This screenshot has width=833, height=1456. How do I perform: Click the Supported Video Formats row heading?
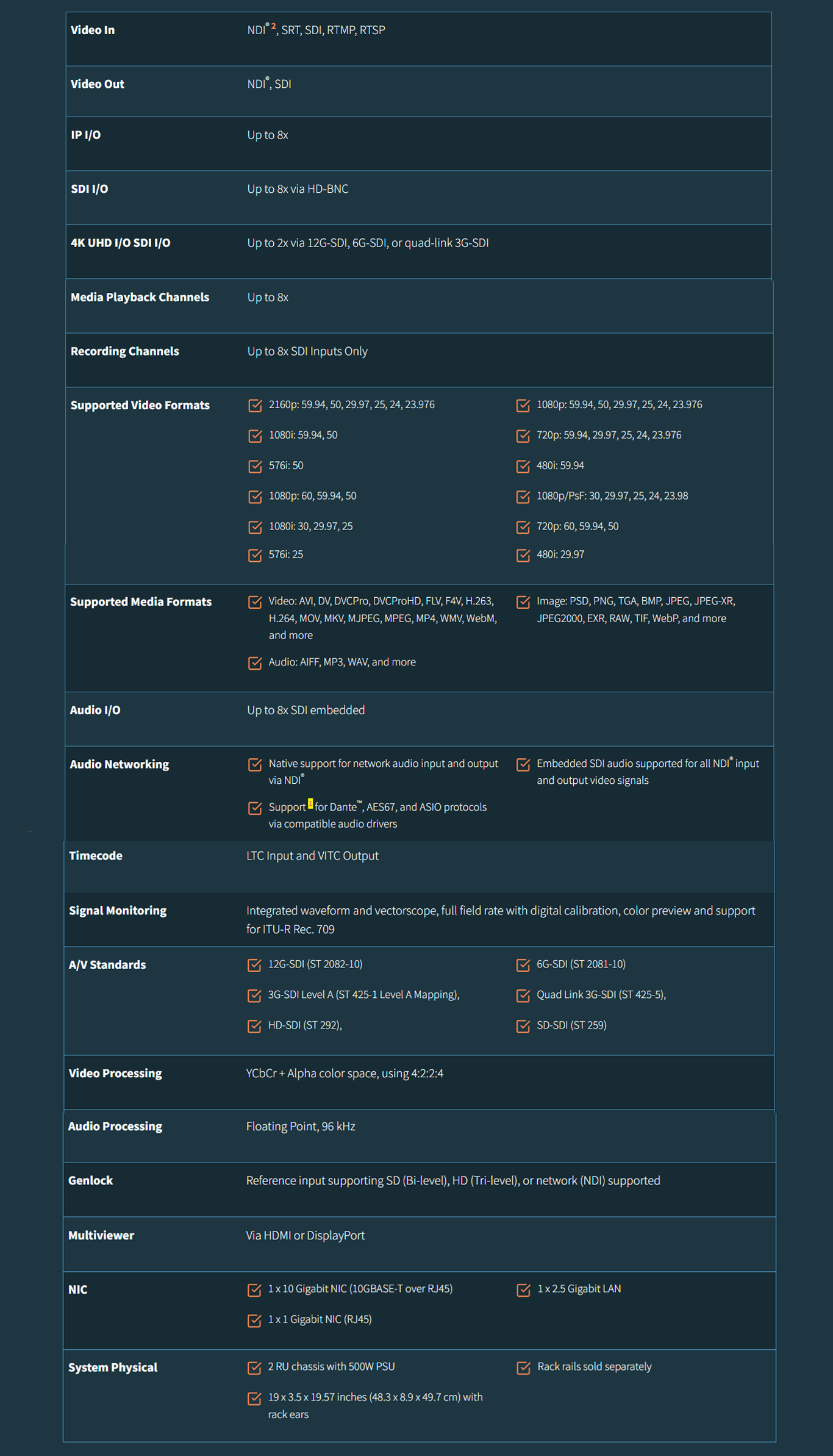[x=140, y=405]
